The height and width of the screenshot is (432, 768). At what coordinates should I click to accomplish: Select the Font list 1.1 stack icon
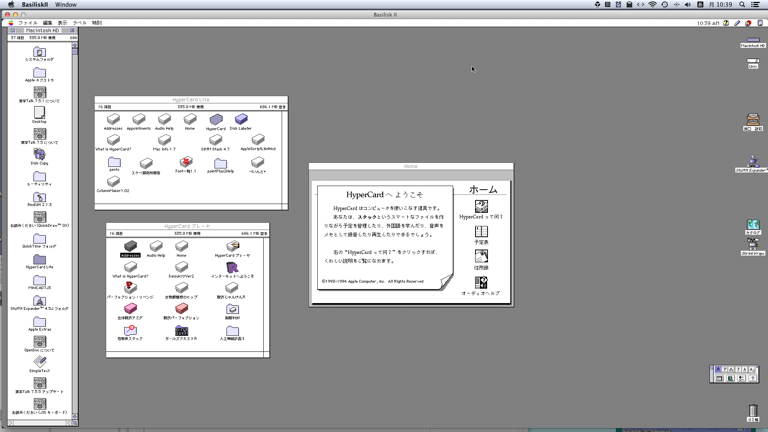[x=186, y=162]
